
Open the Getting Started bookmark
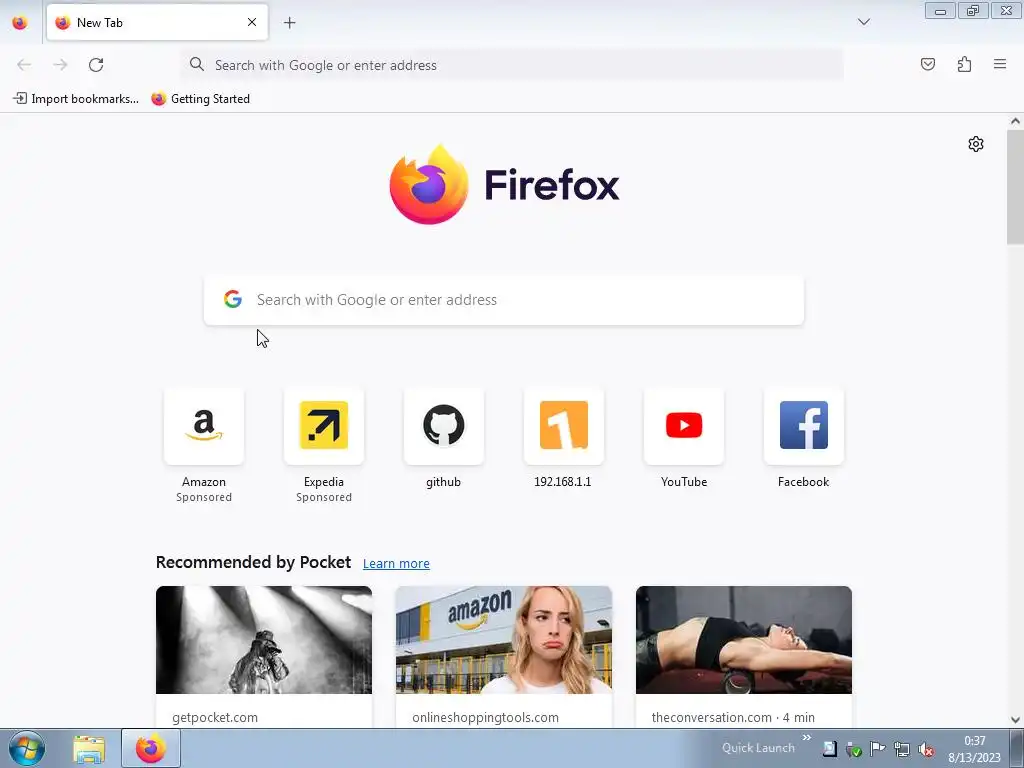tap(200, 99)
